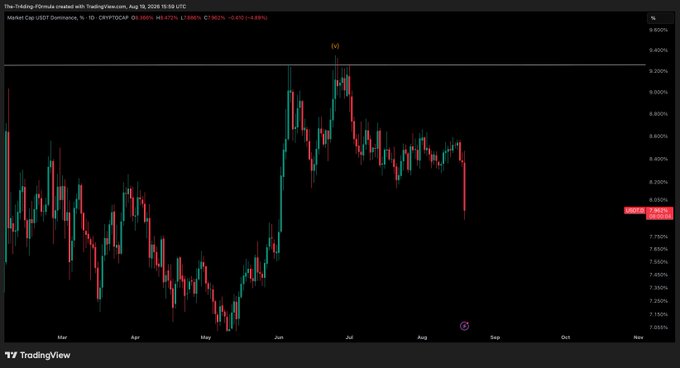Click the 8.600% price scale label

click(x=658, y=136)
